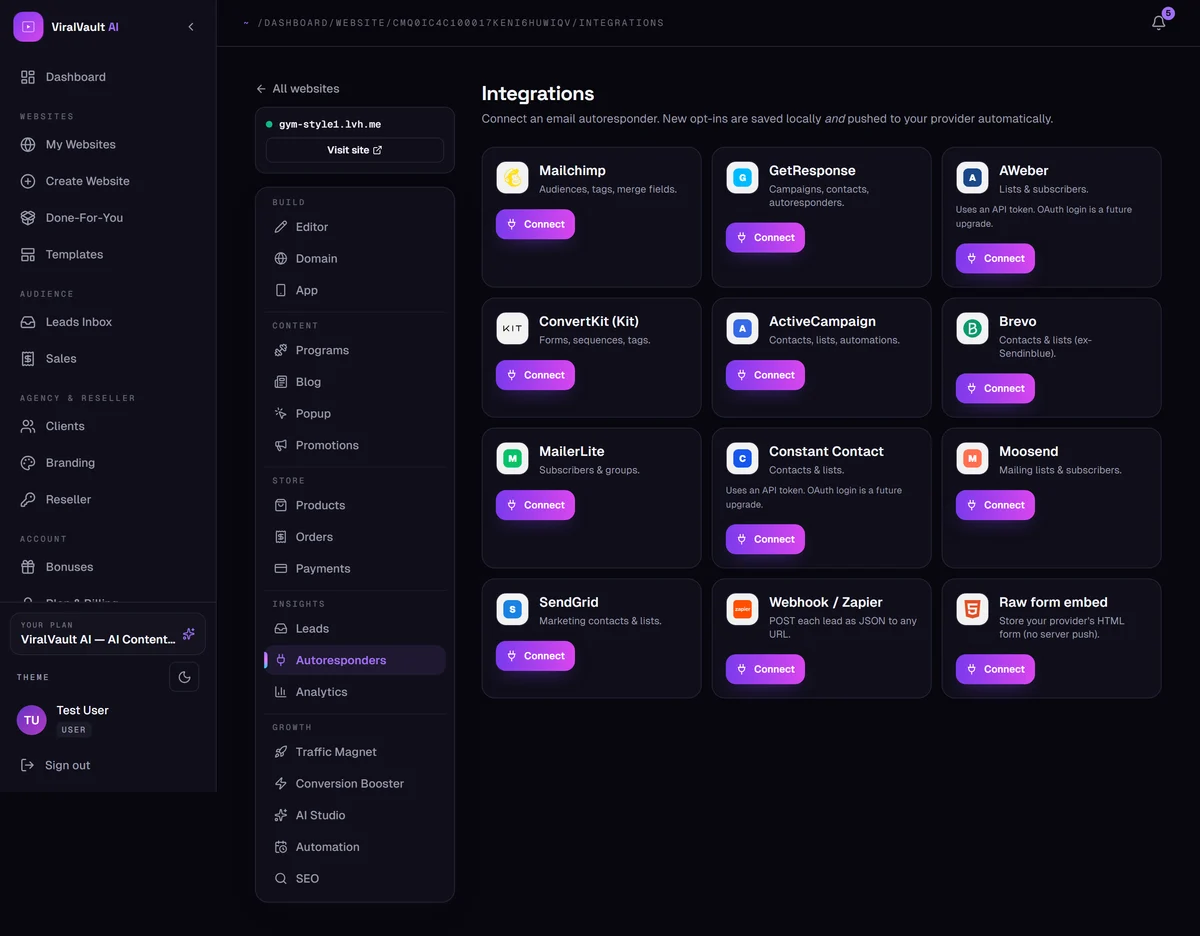
Task: Connect the Mailchimp integration
Action: (535, 224)
